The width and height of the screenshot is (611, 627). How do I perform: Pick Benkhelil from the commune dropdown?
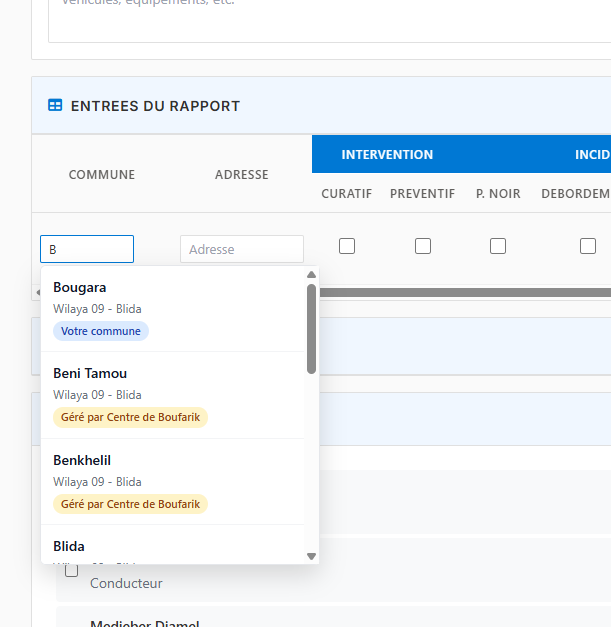(82, 461)
